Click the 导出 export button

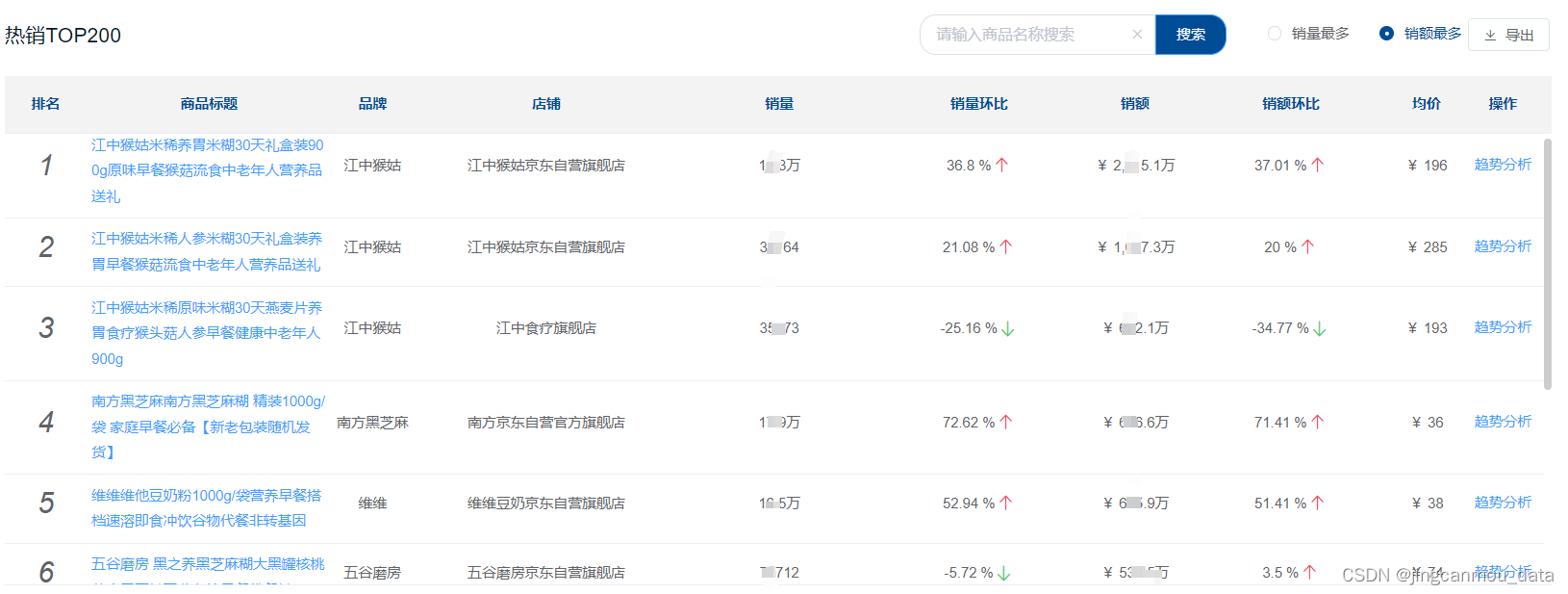[x=1508, y=35]
